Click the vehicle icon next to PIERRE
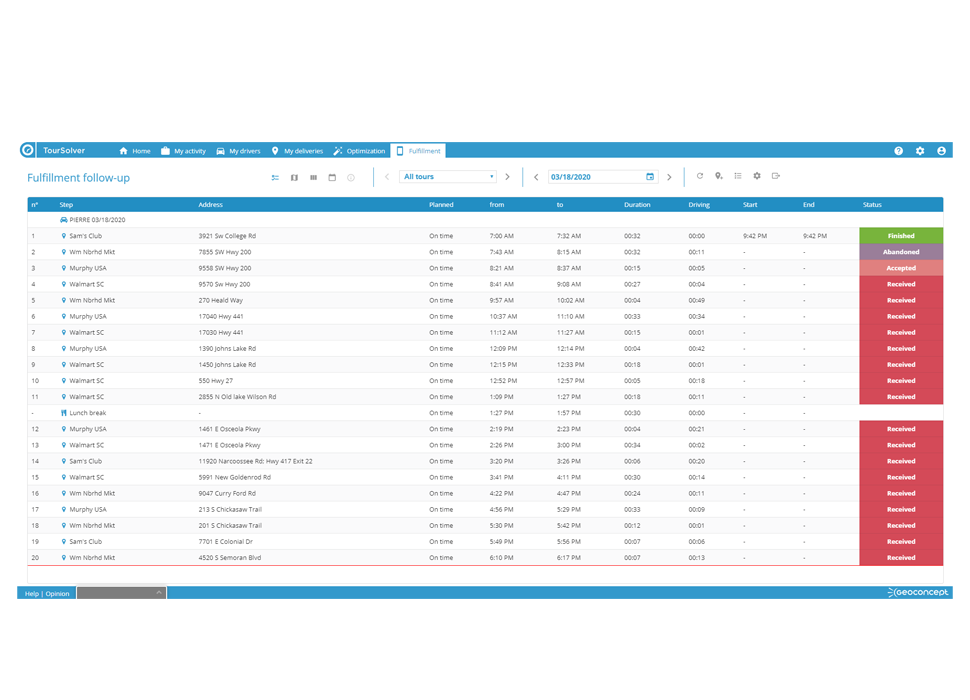 (x=63, y=220)
